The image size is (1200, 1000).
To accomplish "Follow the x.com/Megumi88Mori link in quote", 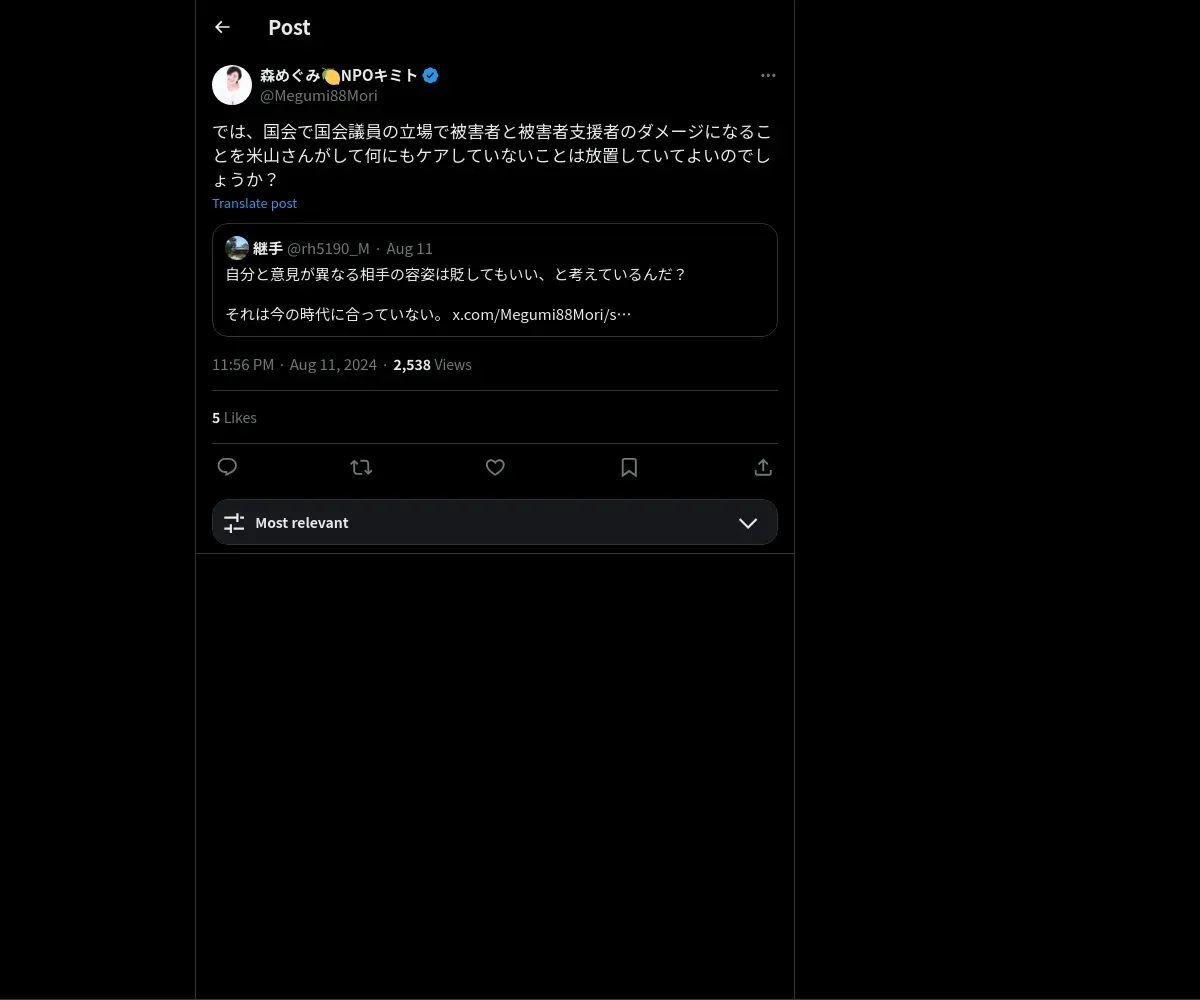I will [x=542, y=314].
